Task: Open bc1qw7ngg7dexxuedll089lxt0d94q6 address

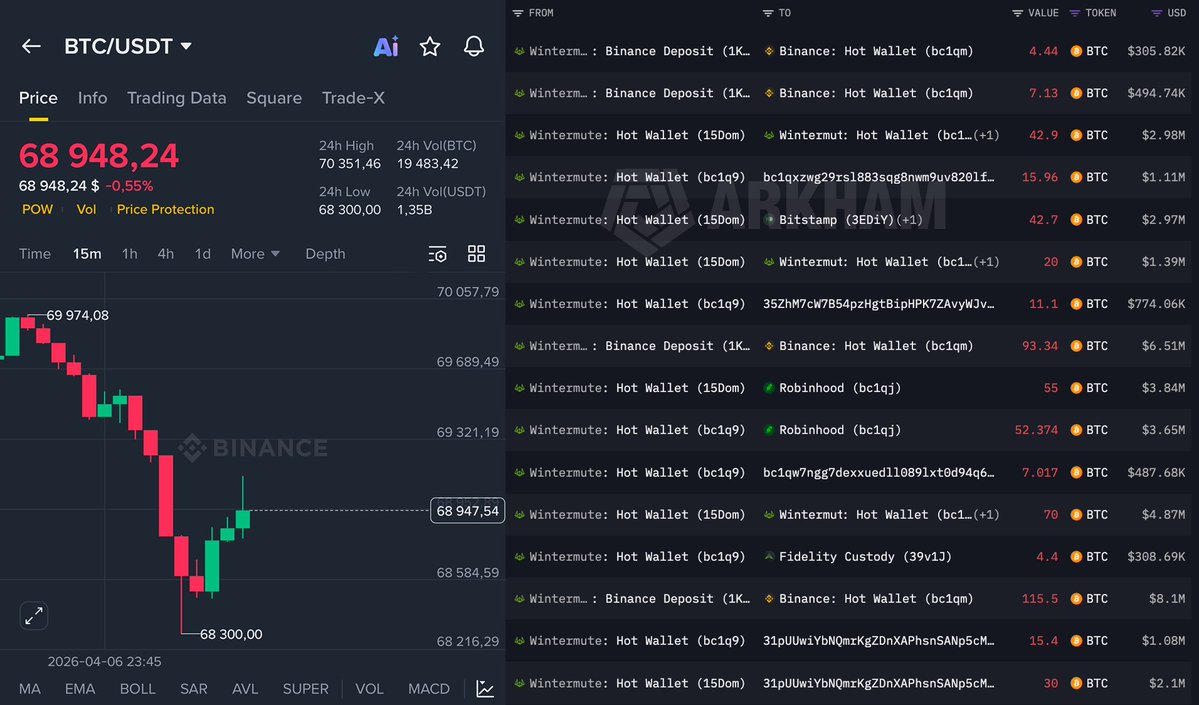Action: (879, 473)
